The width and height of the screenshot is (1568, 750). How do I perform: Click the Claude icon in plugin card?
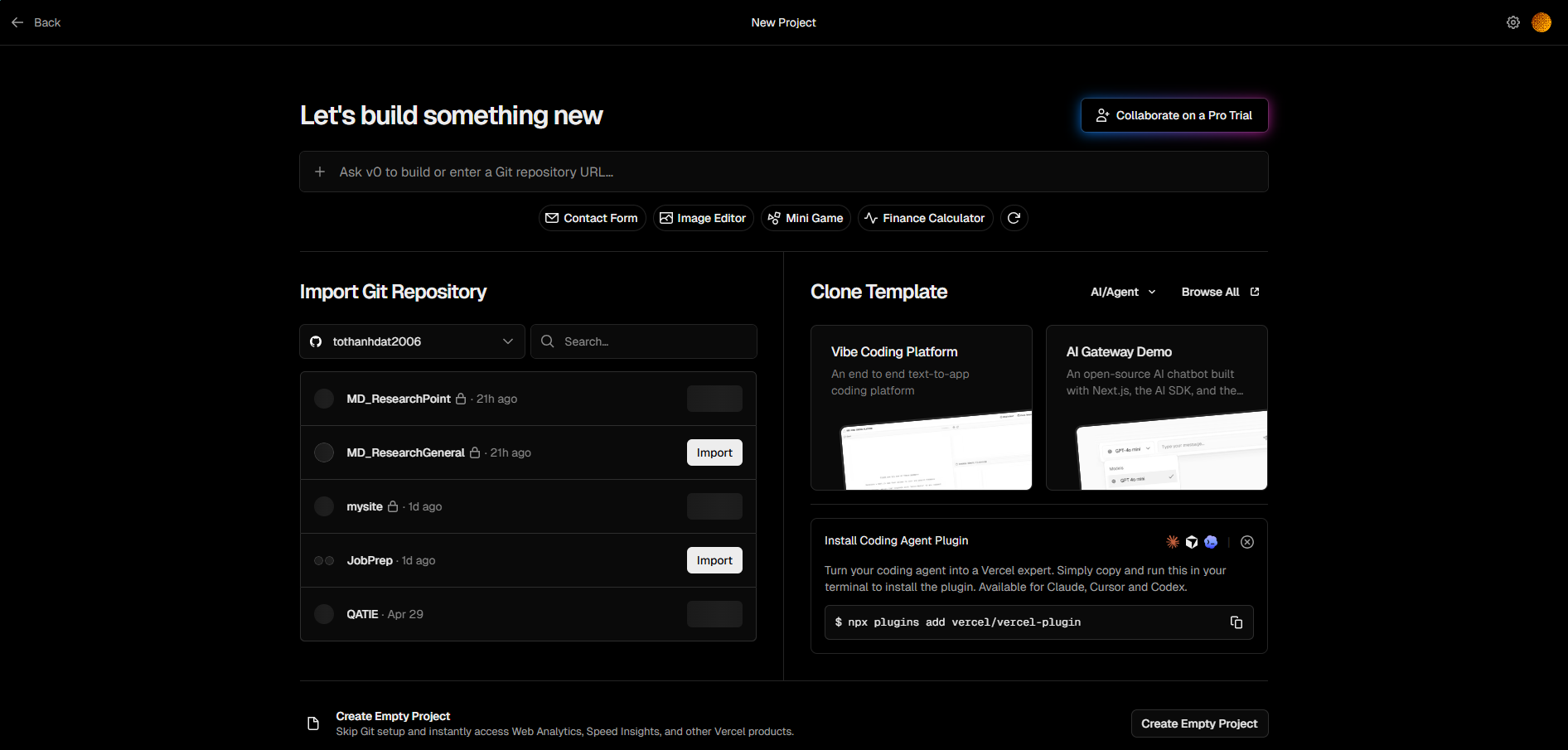[1173, 542]
